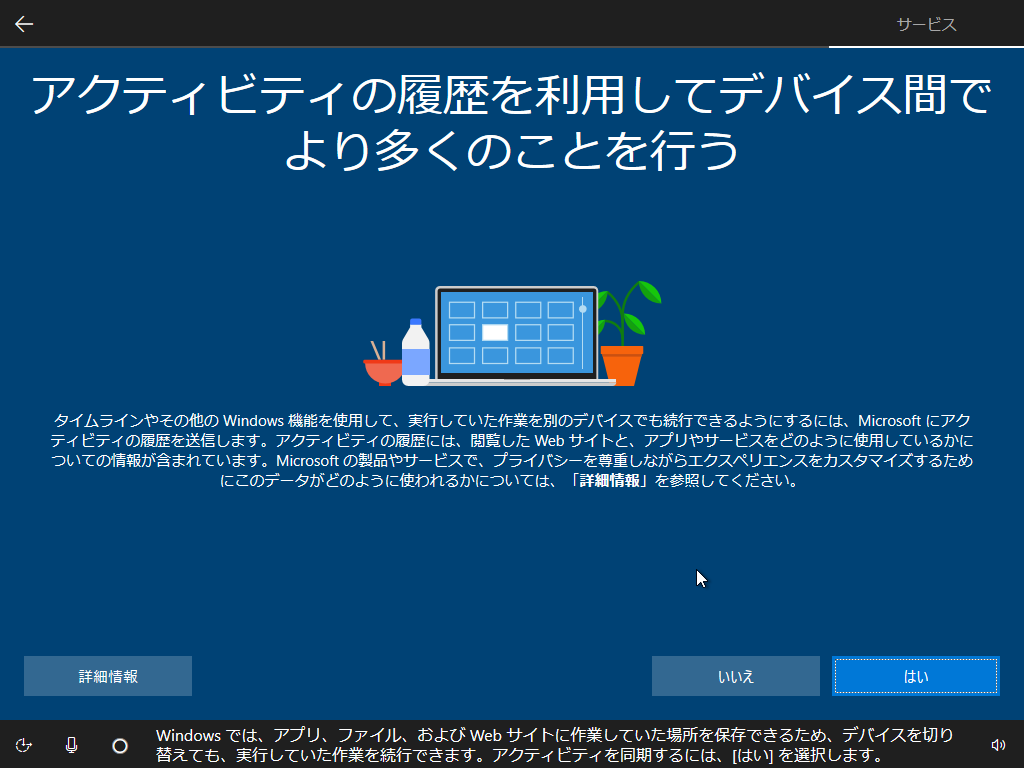Select the サービス step label
The image size is (1024, 768).
click(x=927, y=24)
